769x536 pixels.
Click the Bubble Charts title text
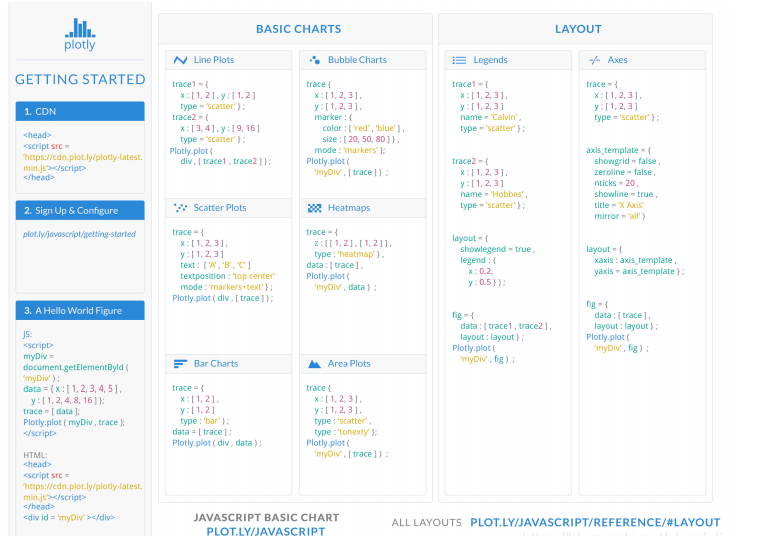coord(357,60)
